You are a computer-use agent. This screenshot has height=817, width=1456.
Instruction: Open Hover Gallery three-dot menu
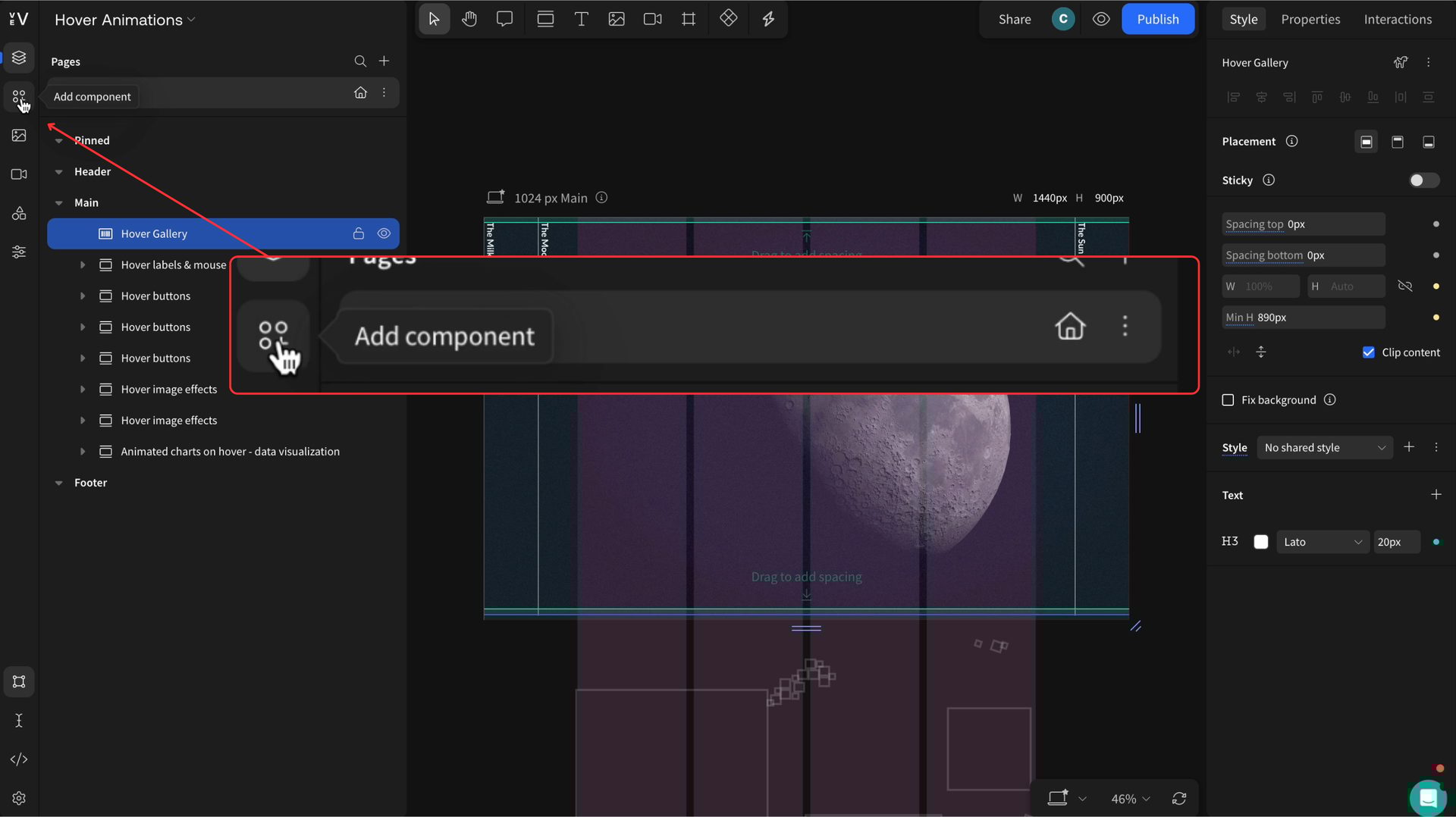tap(1429, 63)
